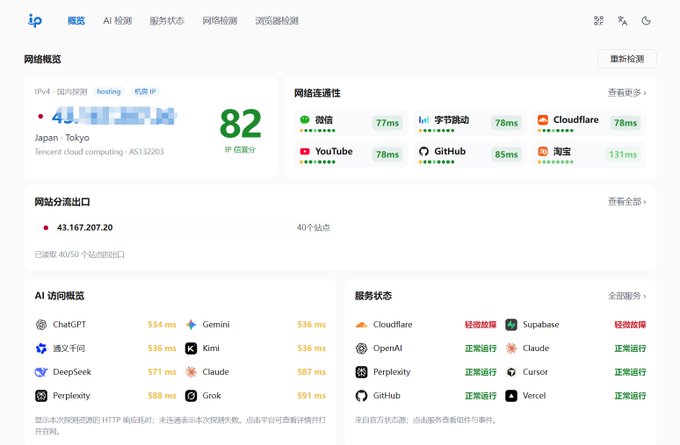Click the ip logo in the header
This screenshot has width=680, height=445.
35,20
